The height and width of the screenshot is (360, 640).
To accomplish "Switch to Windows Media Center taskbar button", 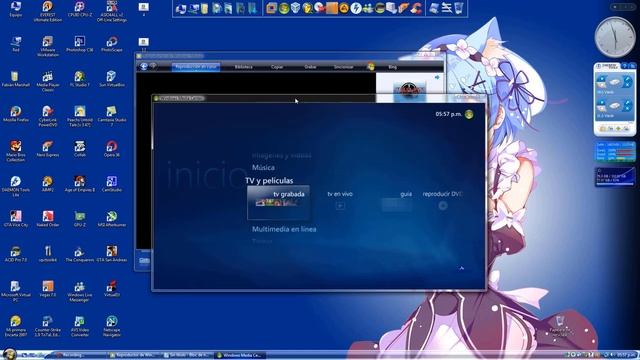I will (x=240, y=355).
